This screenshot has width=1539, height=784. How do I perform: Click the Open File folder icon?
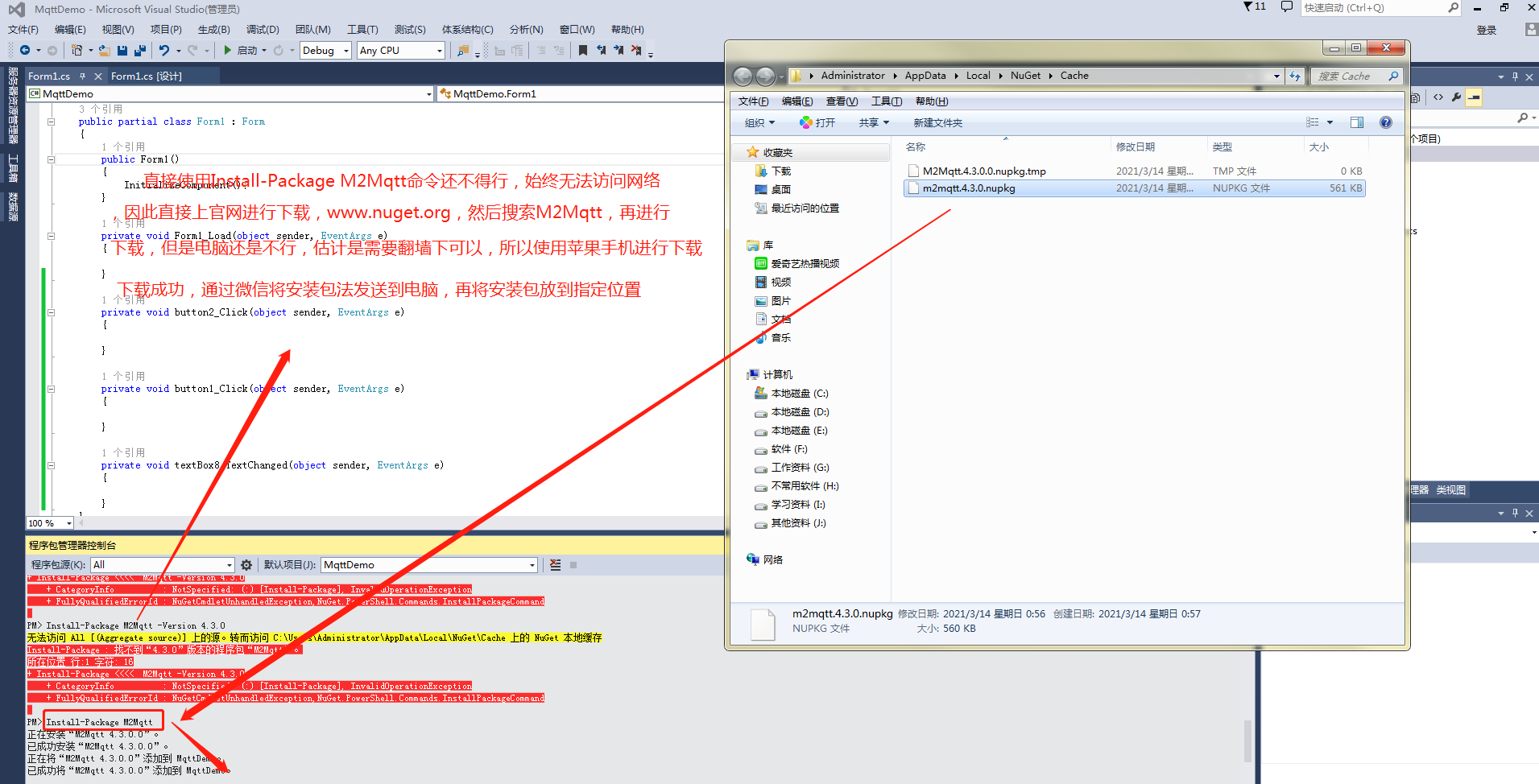point(105,51)
